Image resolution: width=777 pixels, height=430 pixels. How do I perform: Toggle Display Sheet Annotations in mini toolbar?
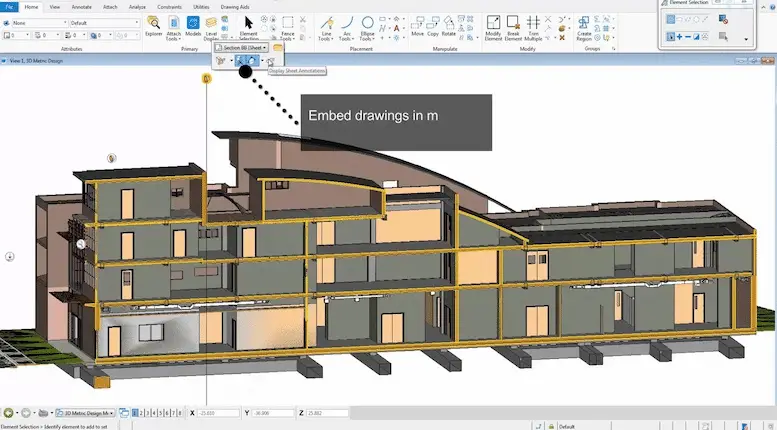coord(271,61)
